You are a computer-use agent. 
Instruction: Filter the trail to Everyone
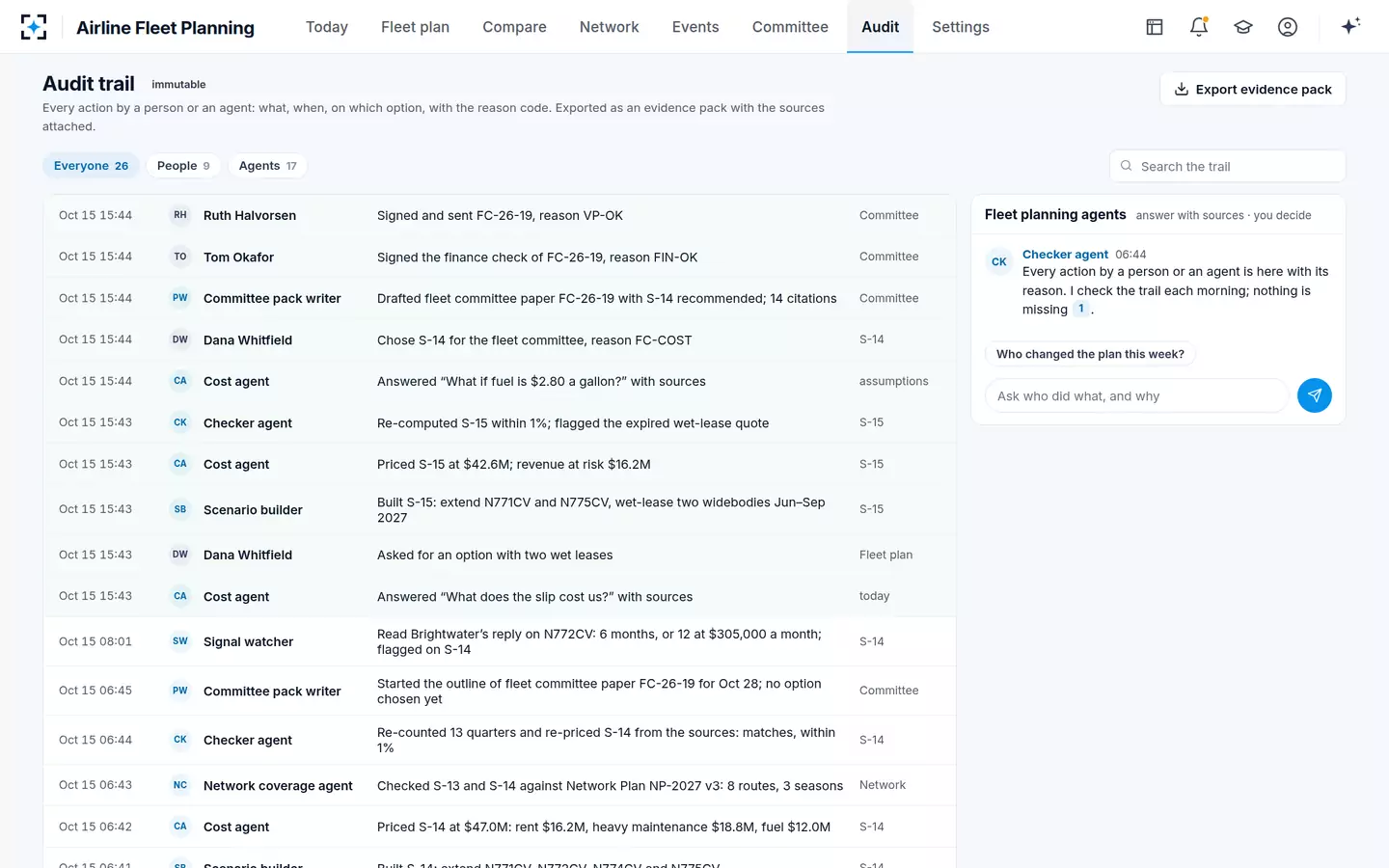[91, 166]
